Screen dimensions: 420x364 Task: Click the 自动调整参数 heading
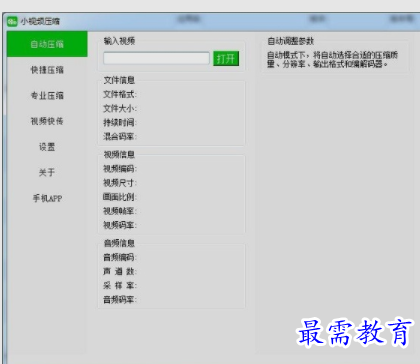pyautogui.click(x=291, y=41)
